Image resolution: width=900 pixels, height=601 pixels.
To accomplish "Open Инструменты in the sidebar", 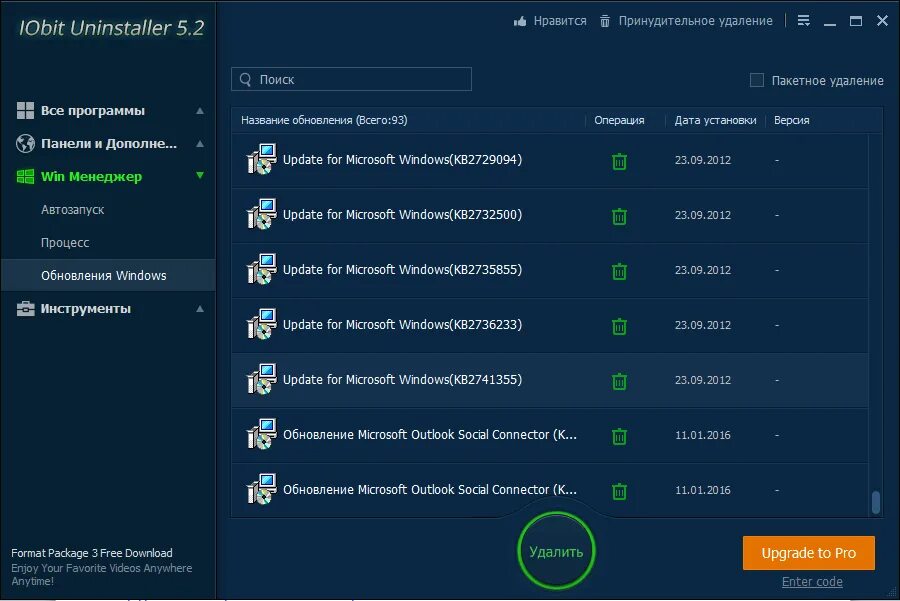I will (x=86, y=309).
